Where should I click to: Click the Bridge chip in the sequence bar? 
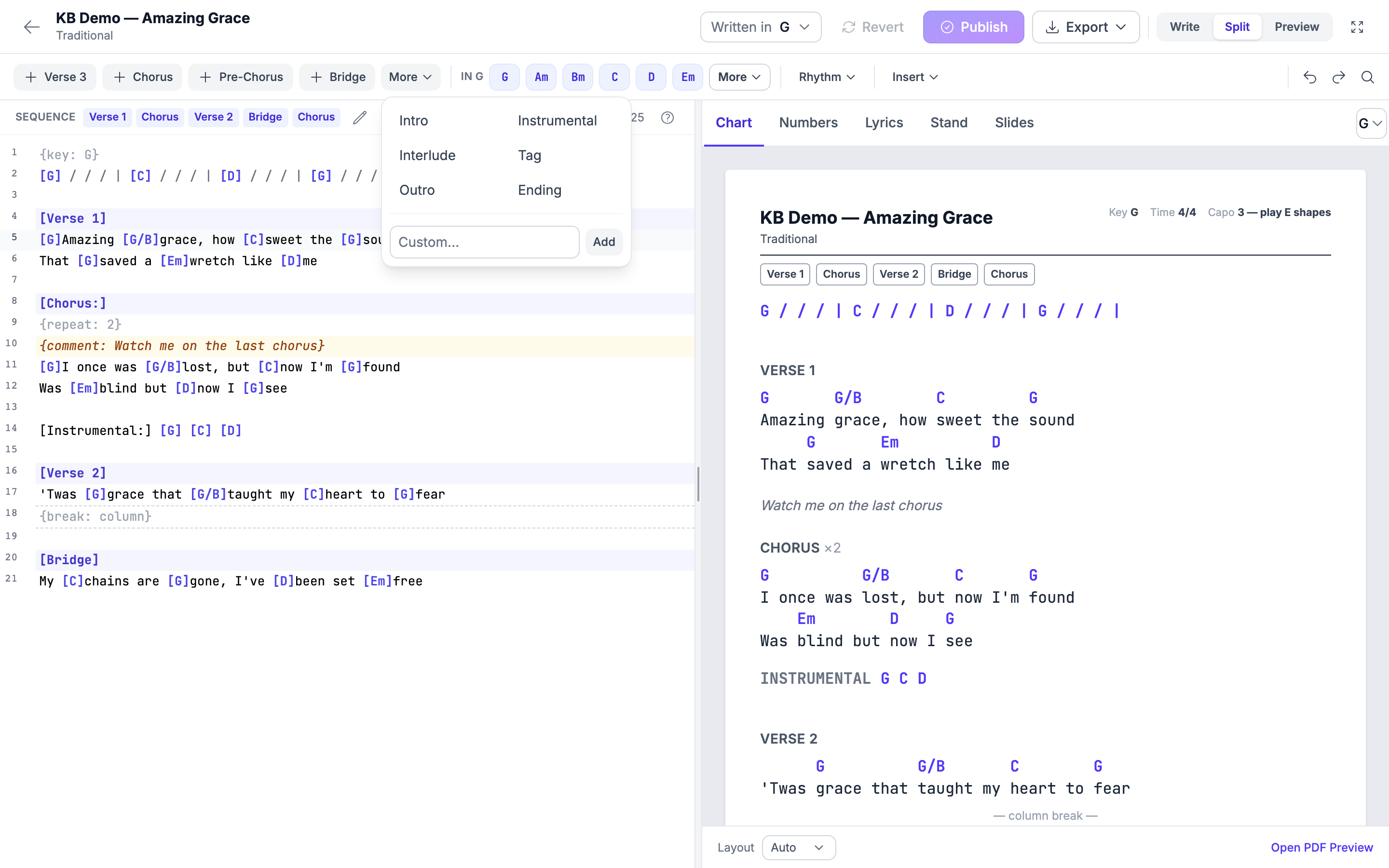click(x=265, y=117)
